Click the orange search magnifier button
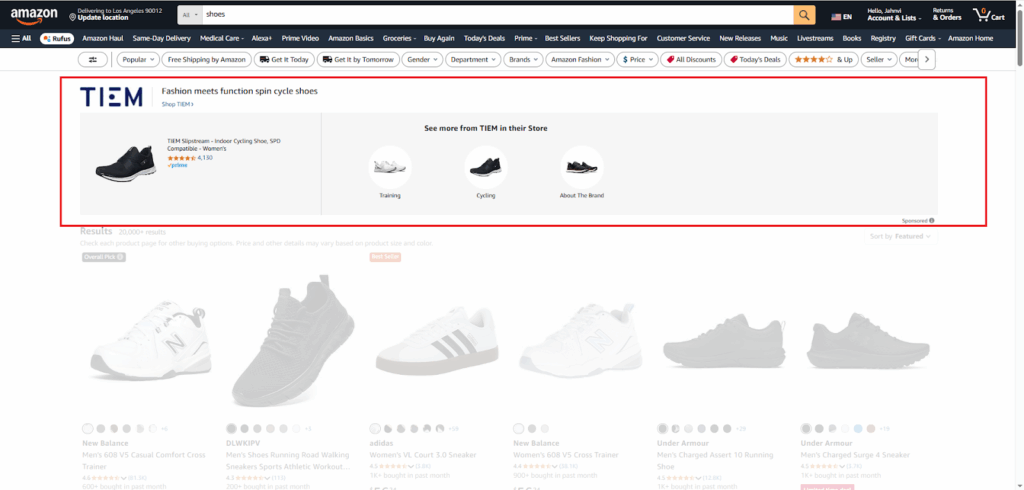Viewport: 1024px width, 490px height. click(804, 14)
